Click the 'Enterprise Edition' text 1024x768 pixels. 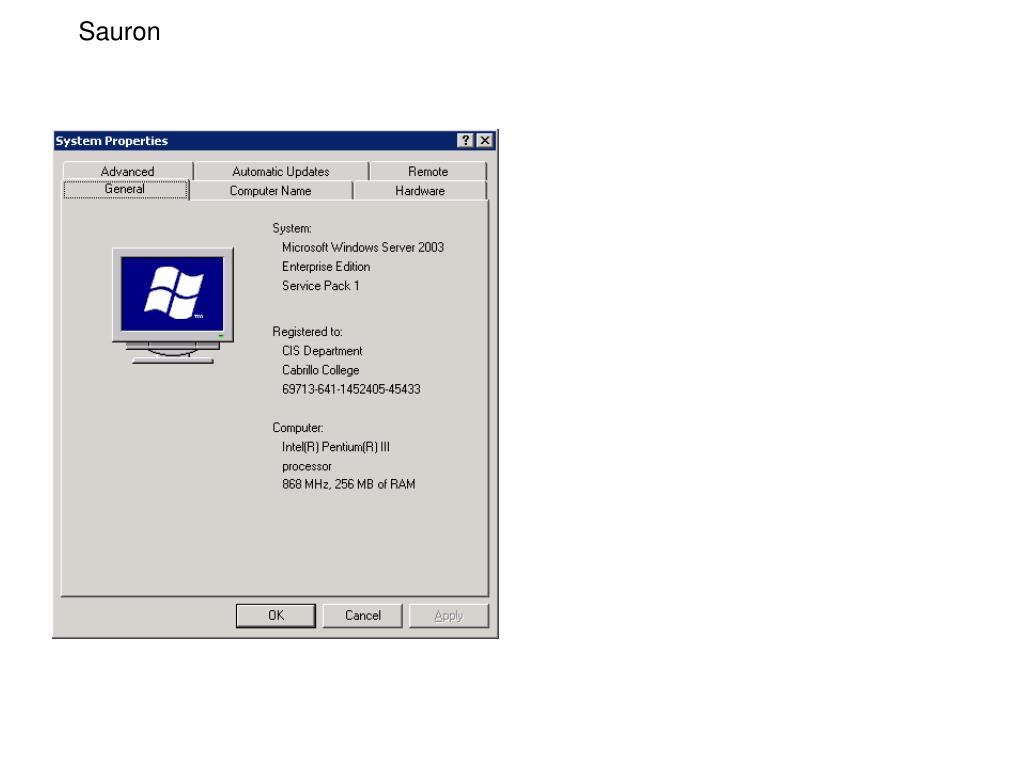coord(326,266)
